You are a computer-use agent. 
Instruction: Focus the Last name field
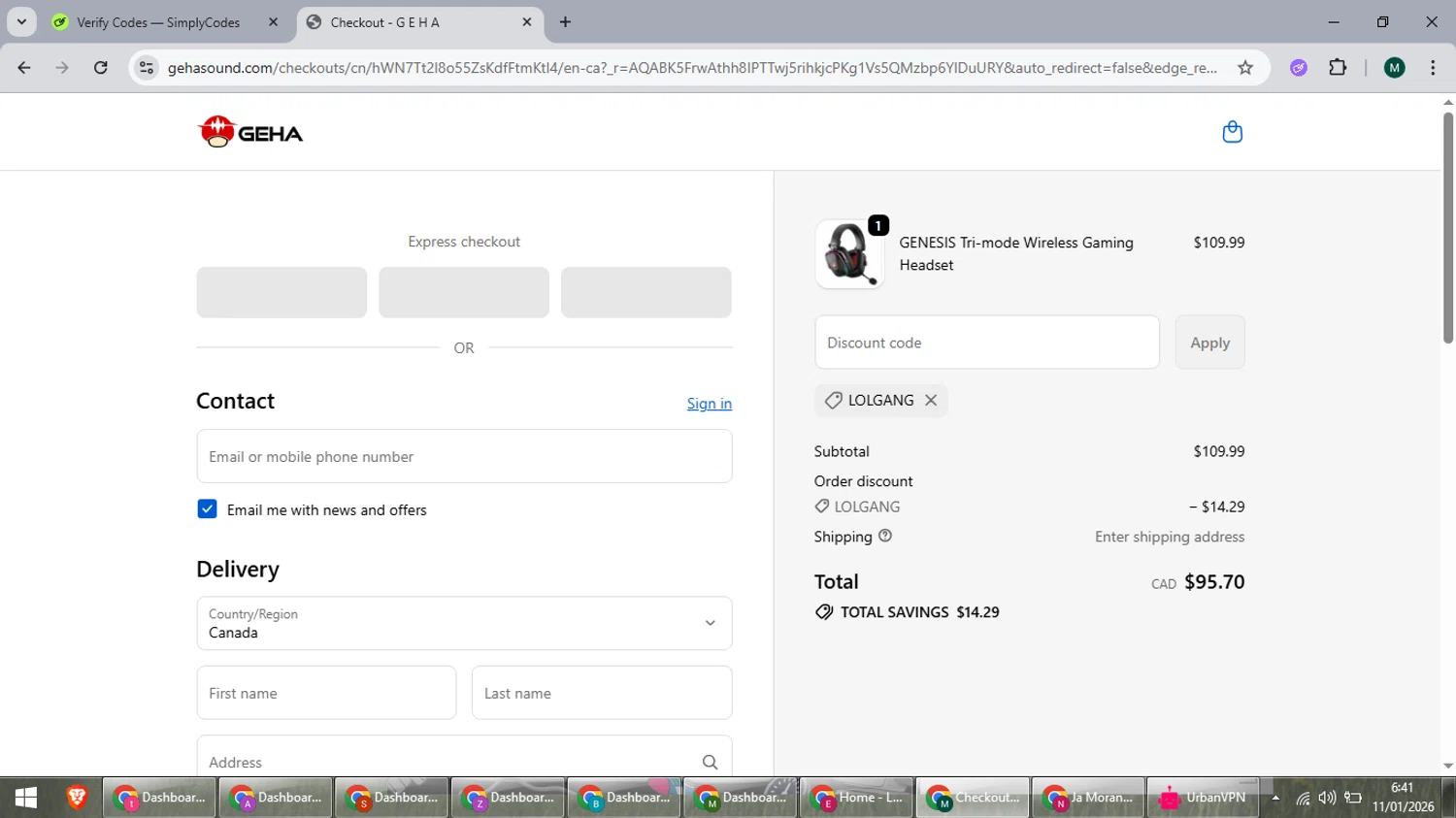[x=602, y=693]
